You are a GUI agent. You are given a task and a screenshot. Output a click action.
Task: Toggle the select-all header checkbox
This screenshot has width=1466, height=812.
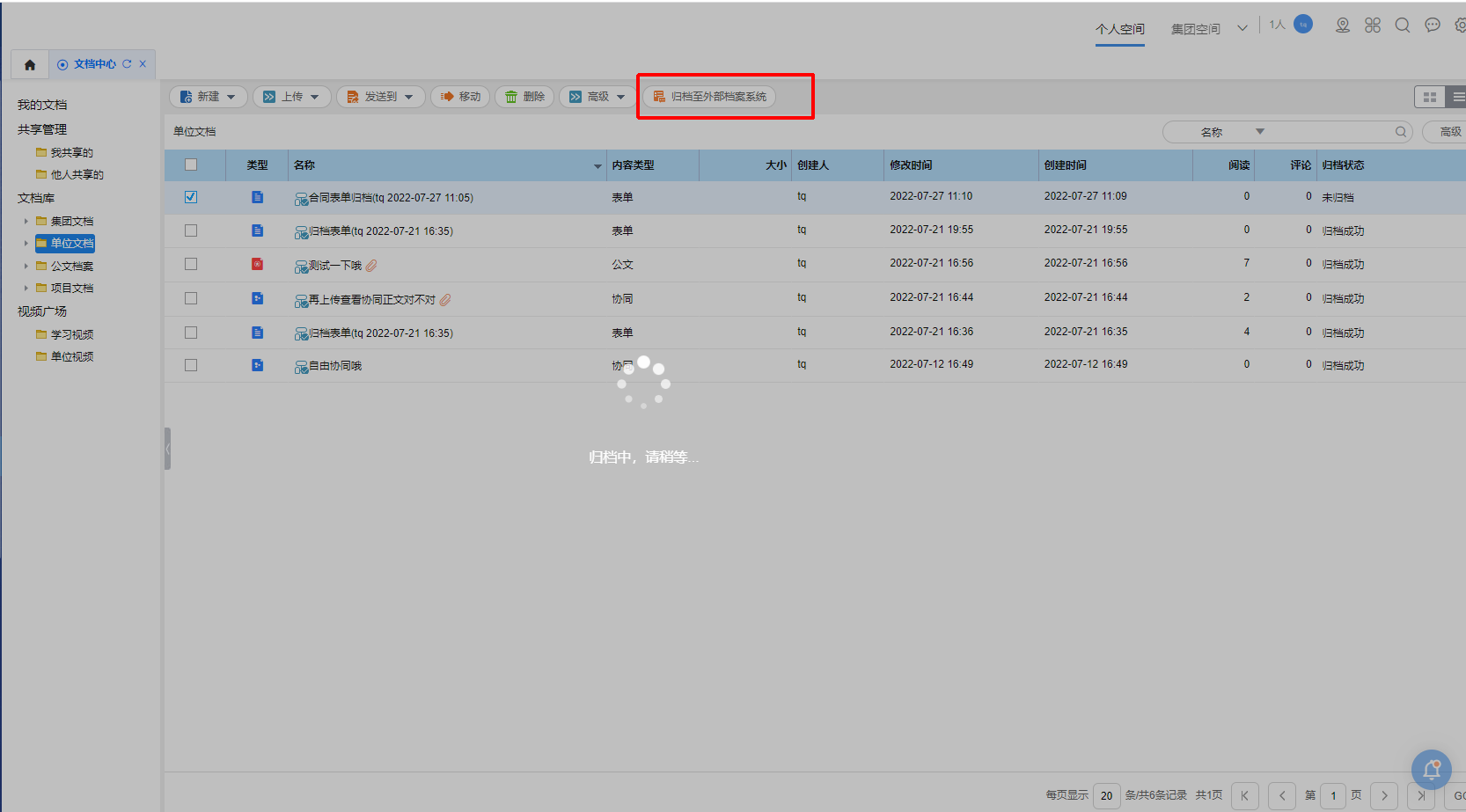pos(191,165)
